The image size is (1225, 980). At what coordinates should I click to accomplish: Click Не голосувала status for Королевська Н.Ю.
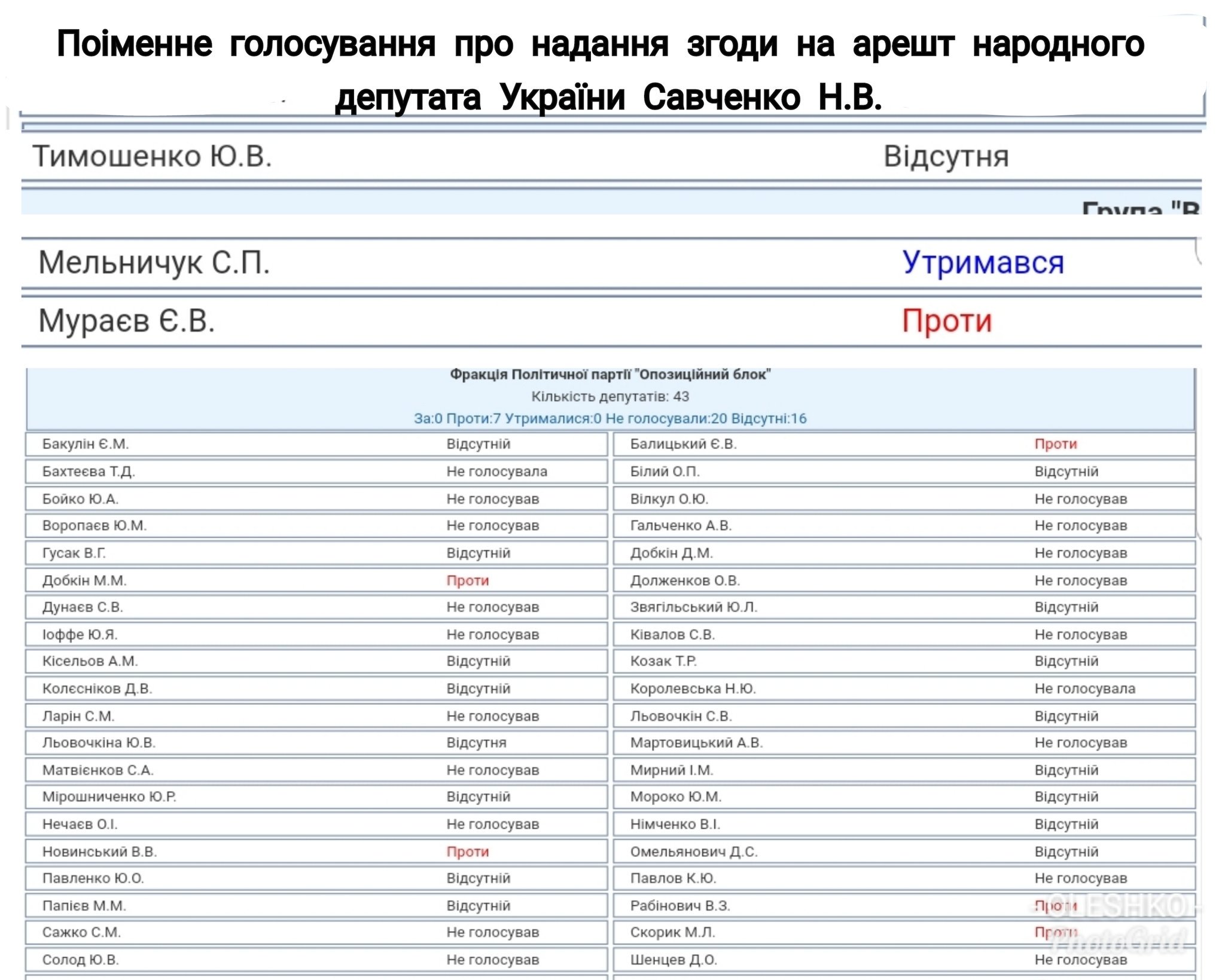click(x=1084, y=689)
